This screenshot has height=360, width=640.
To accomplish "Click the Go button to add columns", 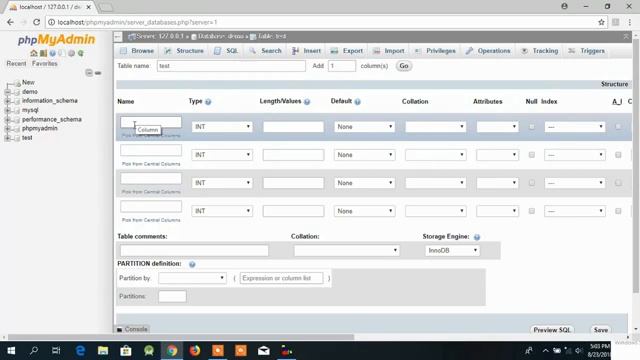I will click(404, 66).
